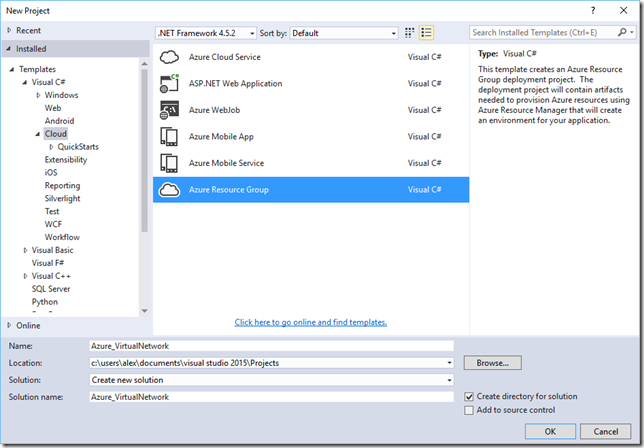Switch to medium icons list view
Viewport: 644px width, 448px height.
point(426,33)
